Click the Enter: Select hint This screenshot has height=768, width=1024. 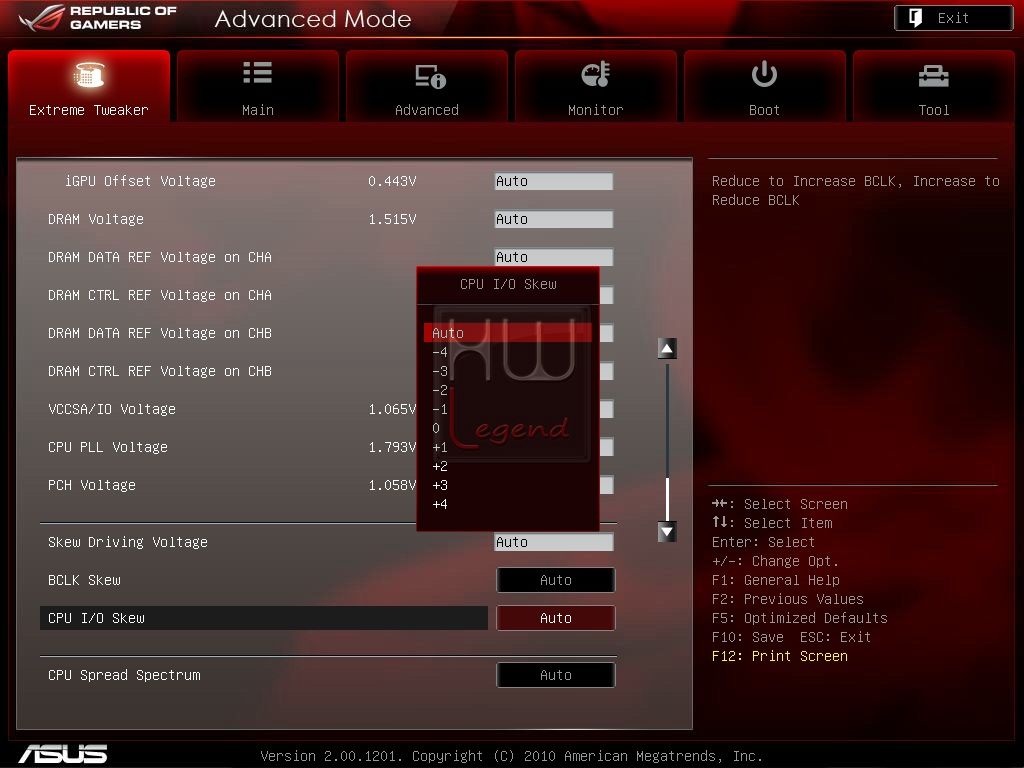[763, 542]
